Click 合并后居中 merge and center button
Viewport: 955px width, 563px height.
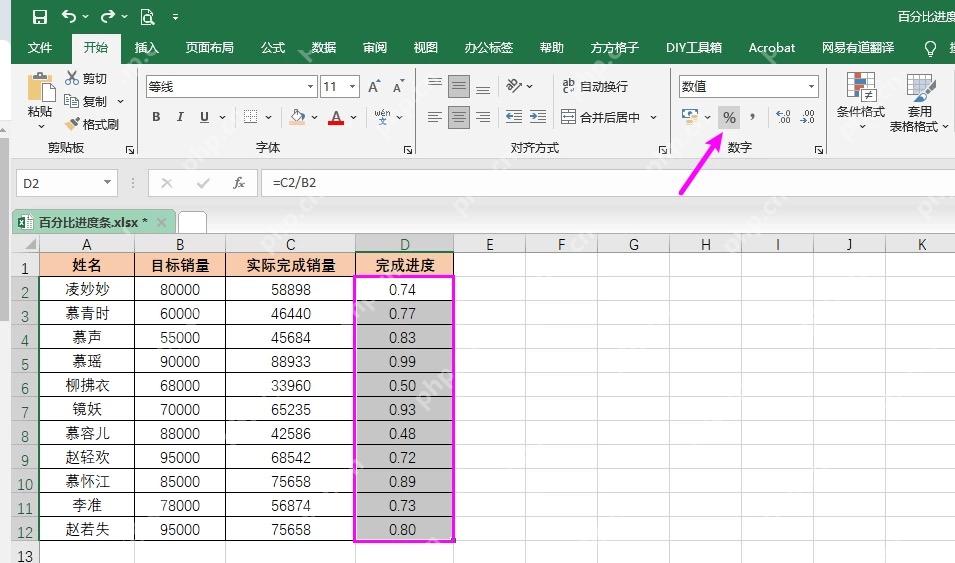(x=601, y=117)
